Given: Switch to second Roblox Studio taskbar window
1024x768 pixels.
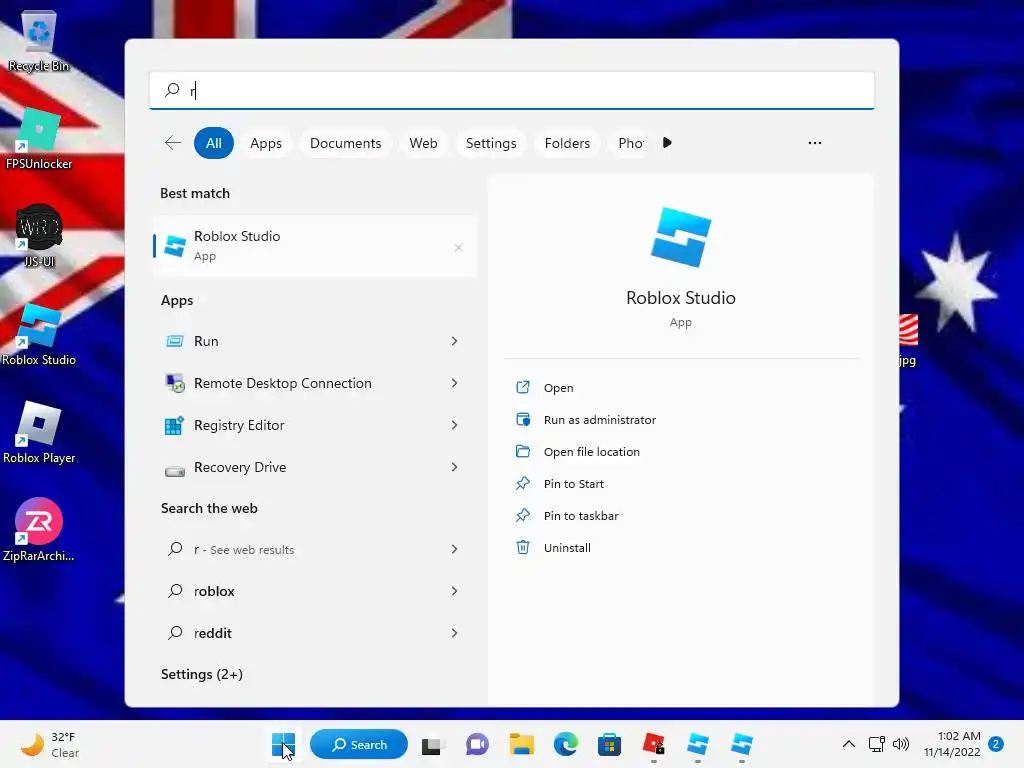Looking at the screenshot, I should point(742,744).
